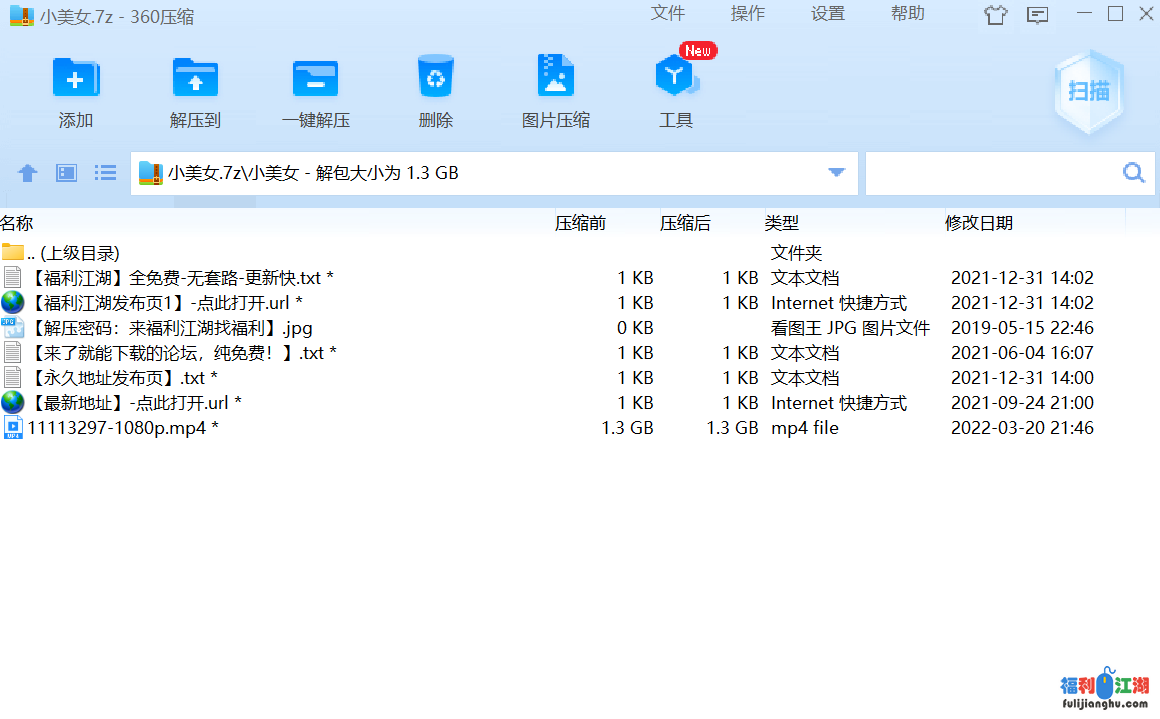
Task: Go up one directory with the arrow icon
Action: [x=28, y=173]
